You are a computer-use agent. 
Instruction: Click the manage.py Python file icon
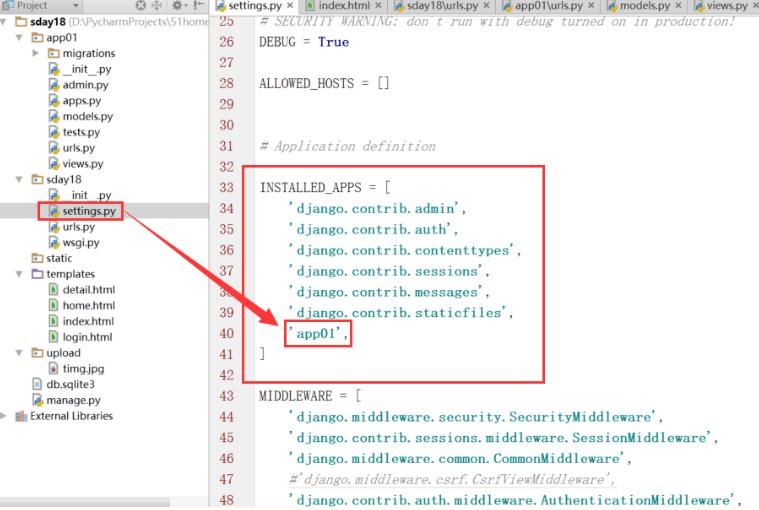click(37, 400)
